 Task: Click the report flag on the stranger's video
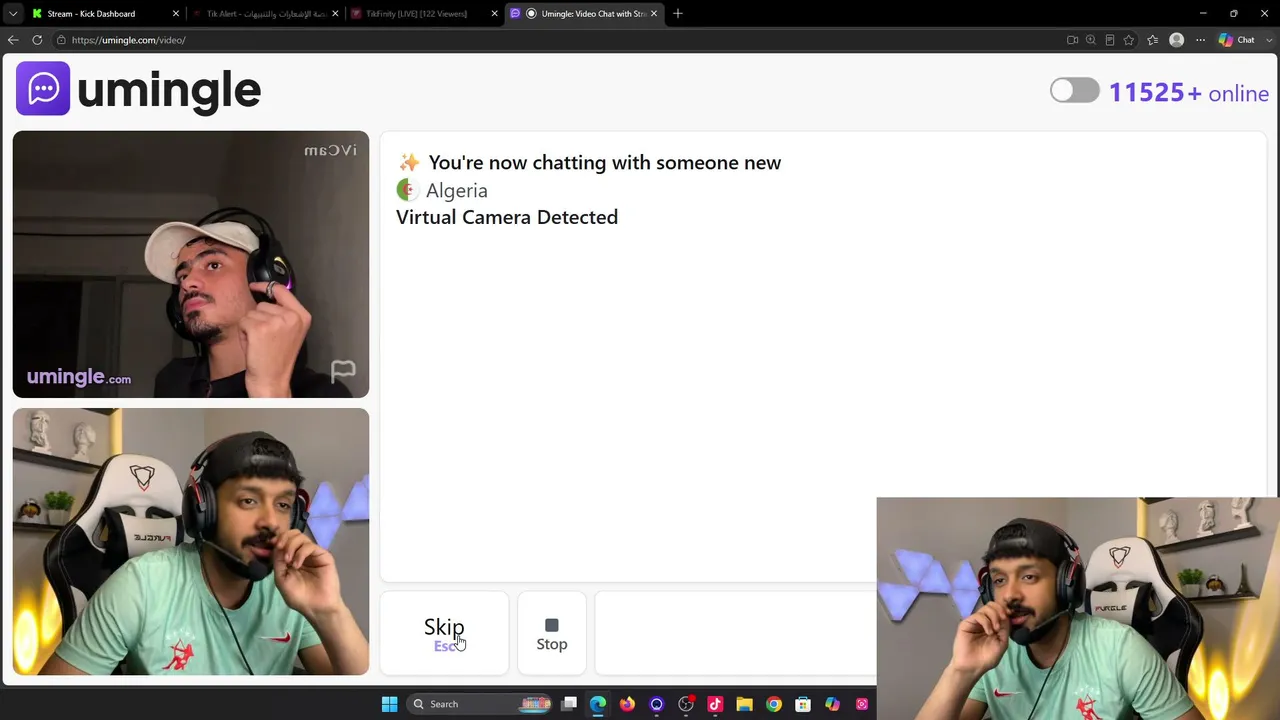343,372
